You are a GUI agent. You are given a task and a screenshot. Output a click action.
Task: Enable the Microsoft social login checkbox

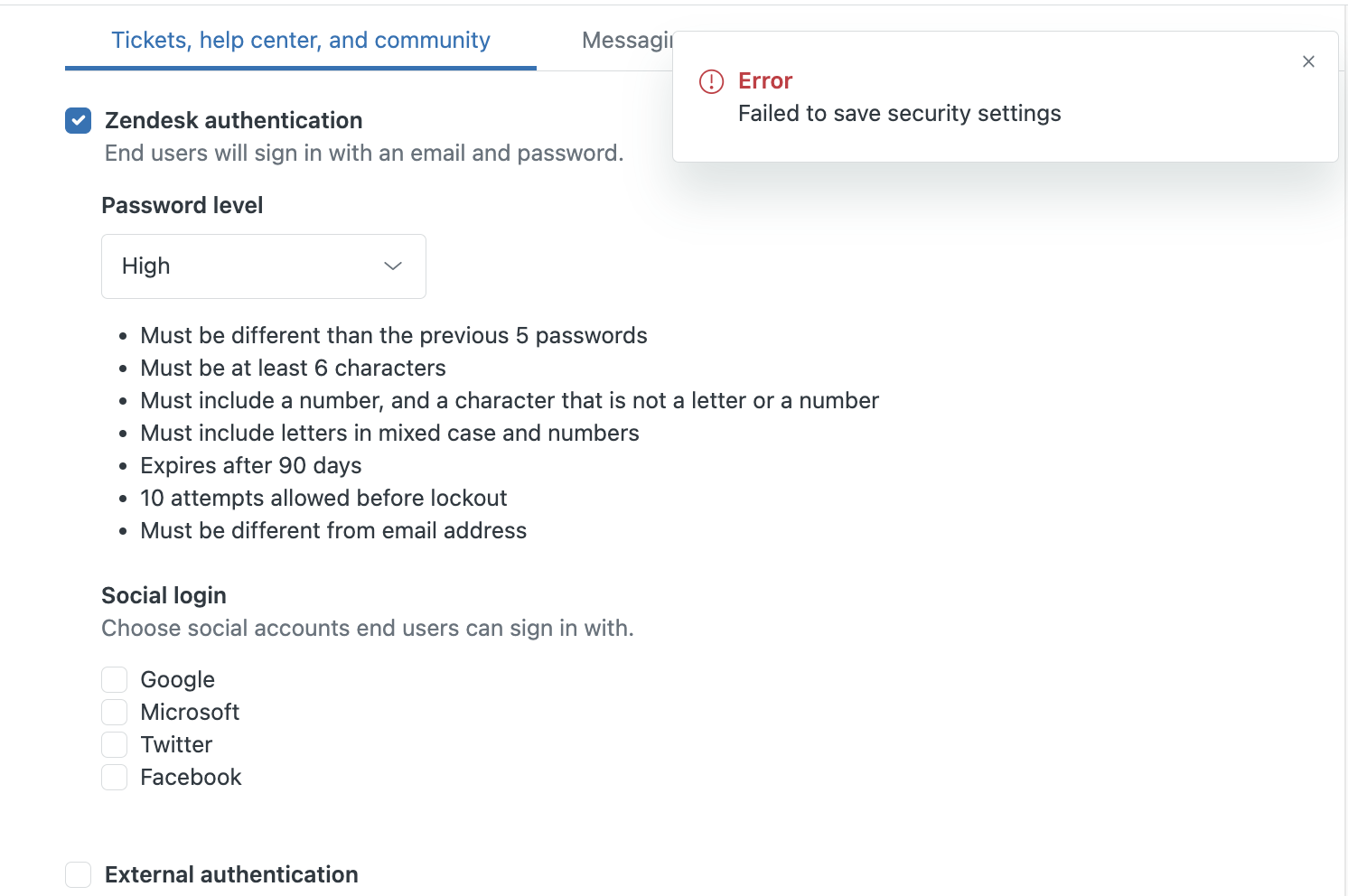click(x=115, y=712)
